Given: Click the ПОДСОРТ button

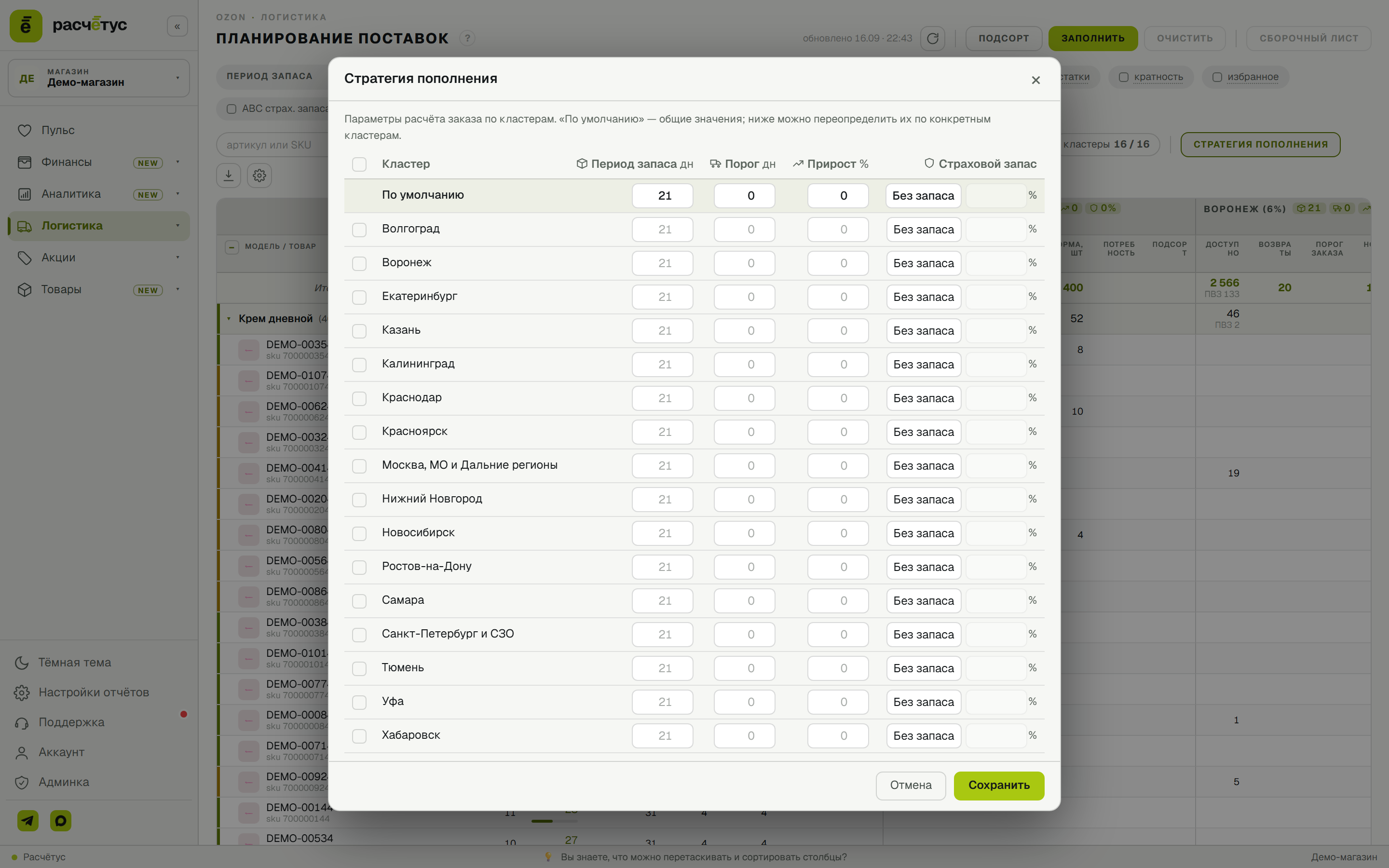Looking at the screenshot, I should tap(1003, 39).
